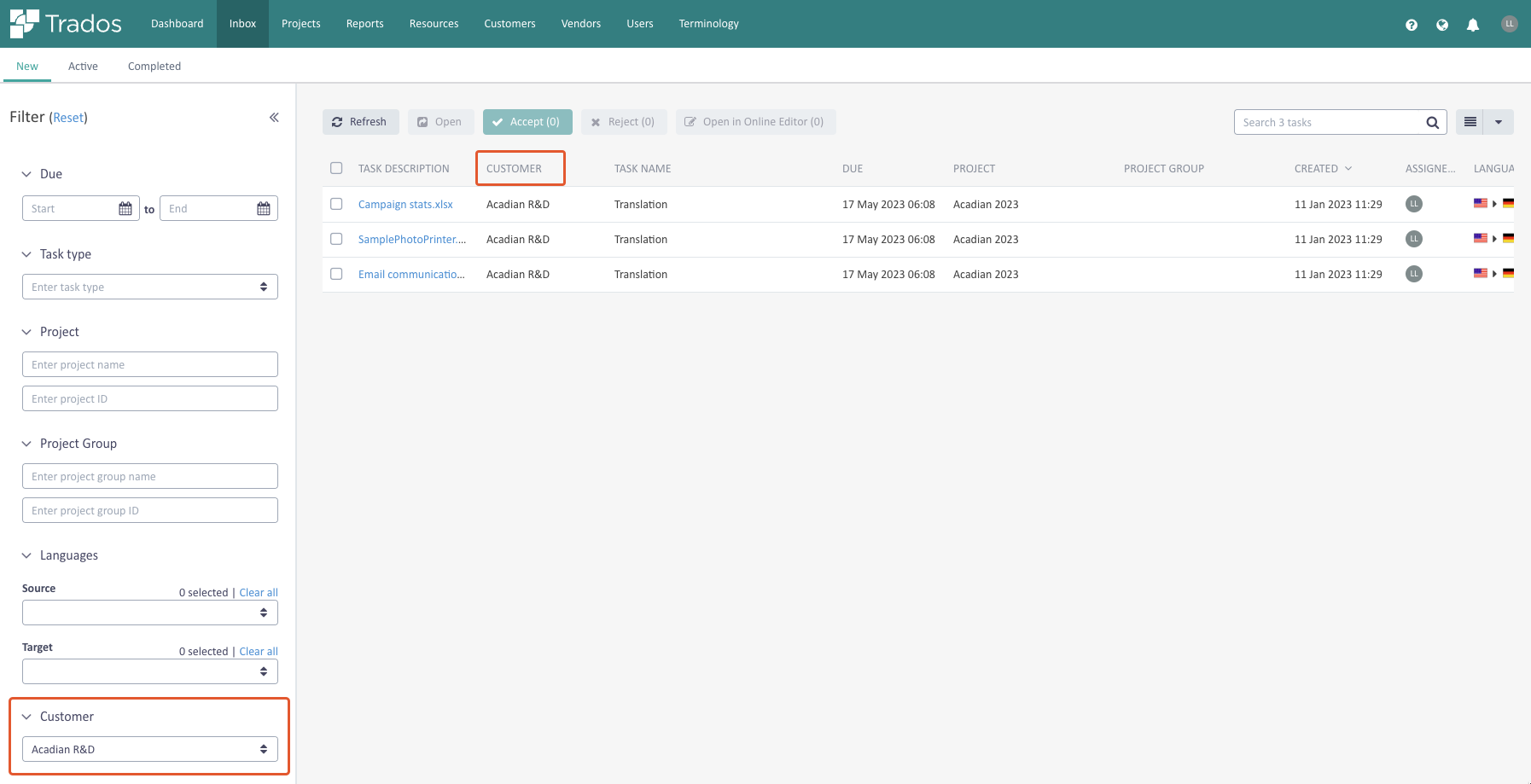Open the help question mark icon

[1412, 25]
